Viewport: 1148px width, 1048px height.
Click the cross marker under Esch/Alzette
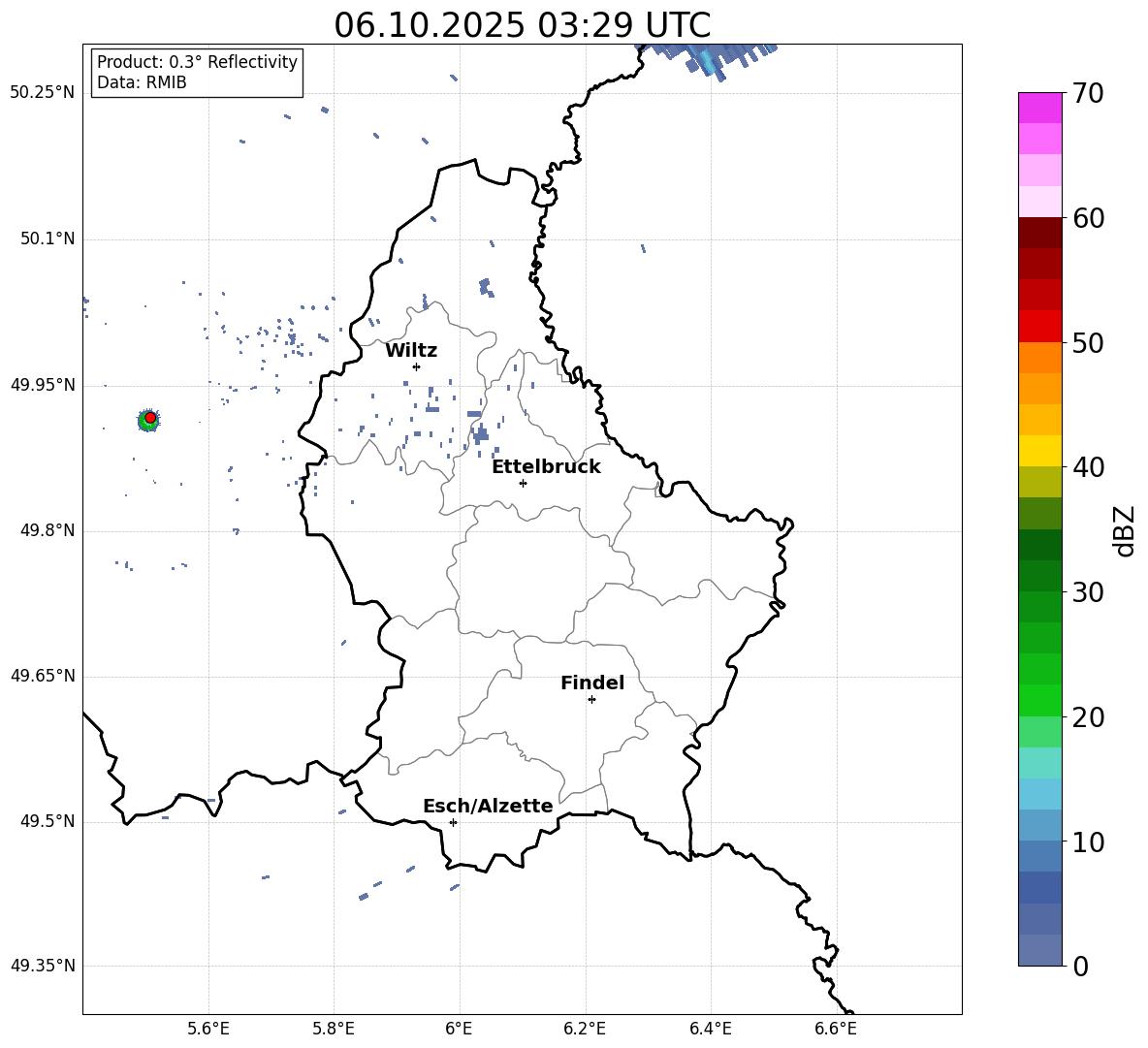pyautogui.click(x=453, y=822)
